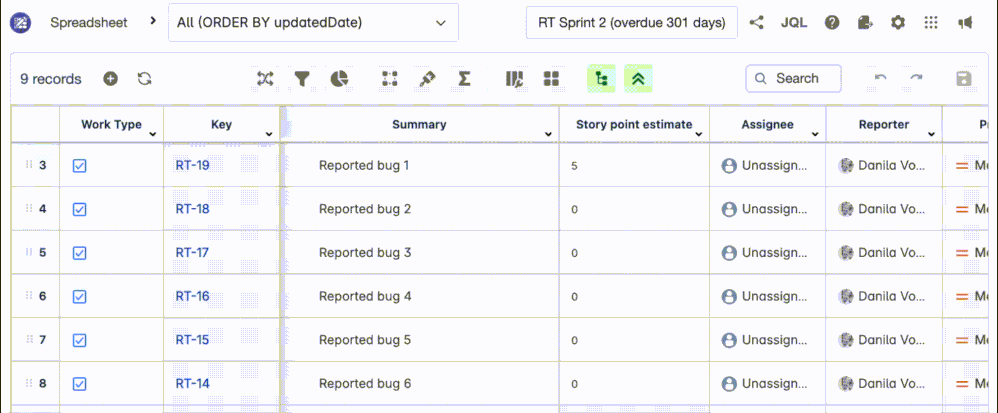Click the priority icon in RT-16 row
The width and height of the screenshot is (998, 413).
(962, 297)
